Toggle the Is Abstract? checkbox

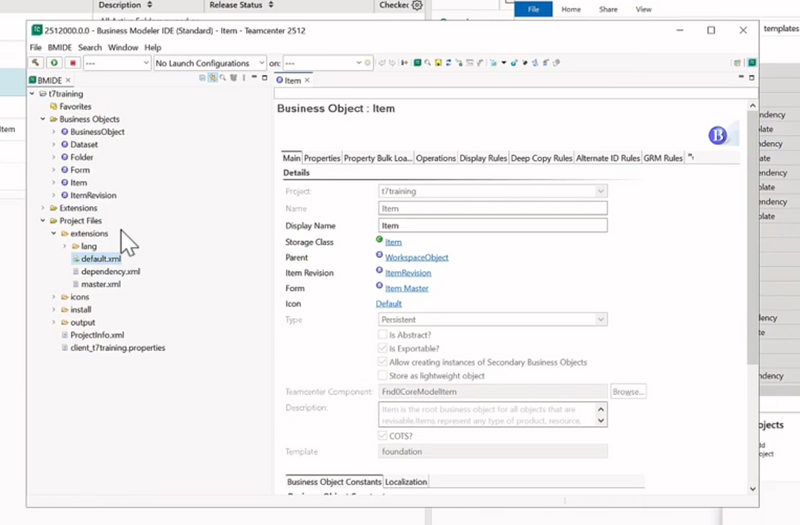[x=382, y=334]
